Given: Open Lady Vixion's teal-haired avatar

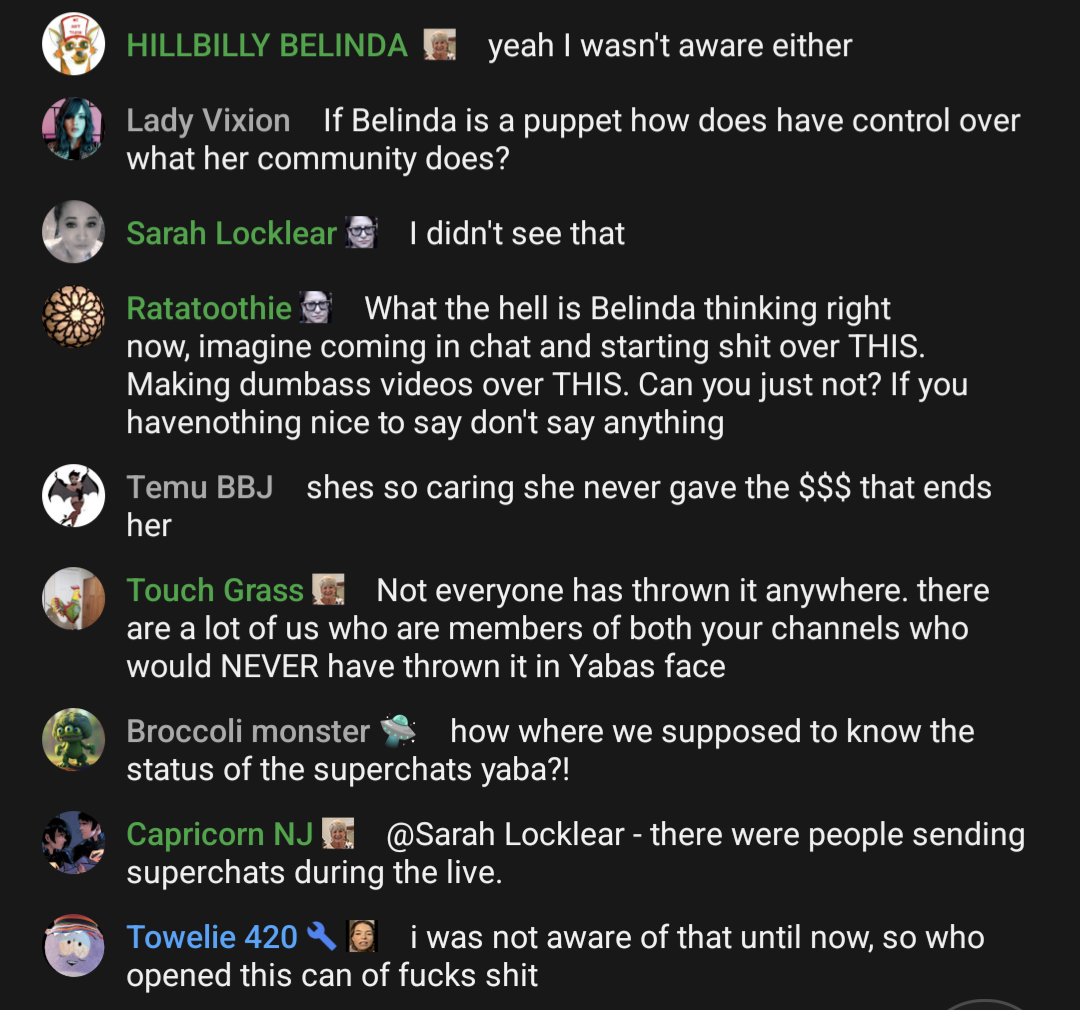Looking at the screenshot, I should coord(73,128).
